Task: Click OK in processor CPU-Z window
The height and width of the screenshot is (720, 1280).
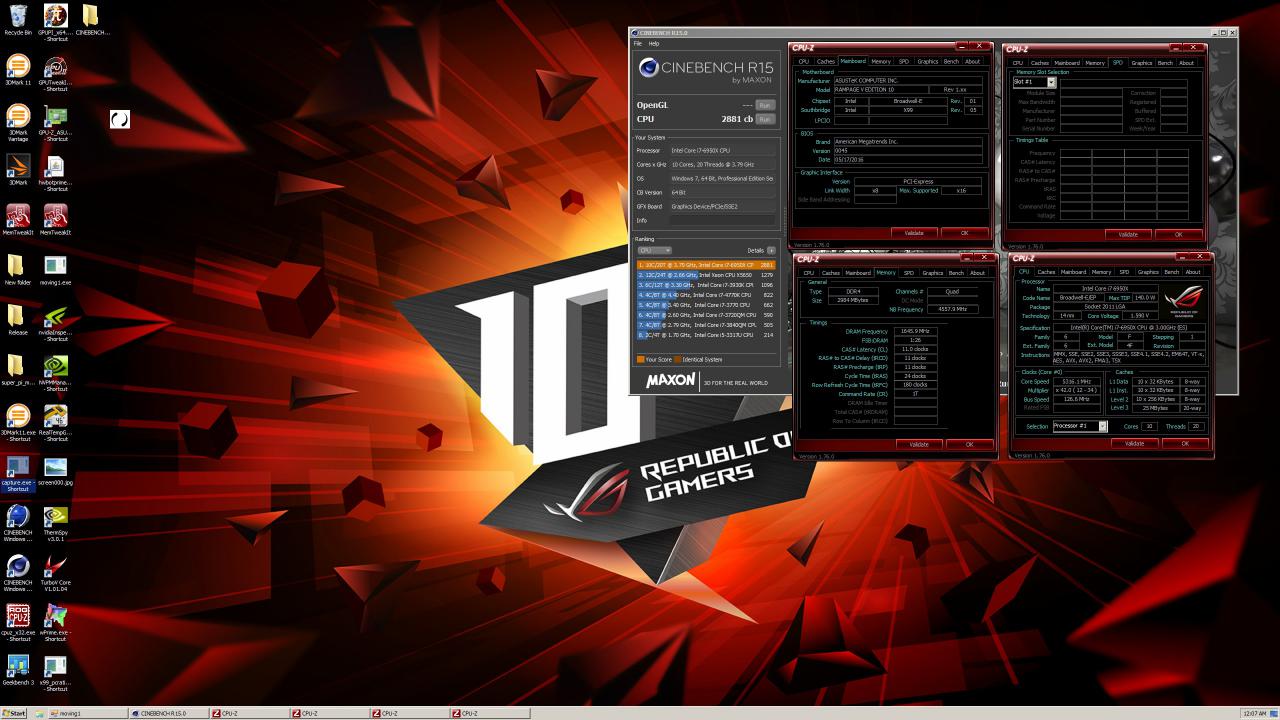Action: pyautogui.click(x=1185, y=443)
